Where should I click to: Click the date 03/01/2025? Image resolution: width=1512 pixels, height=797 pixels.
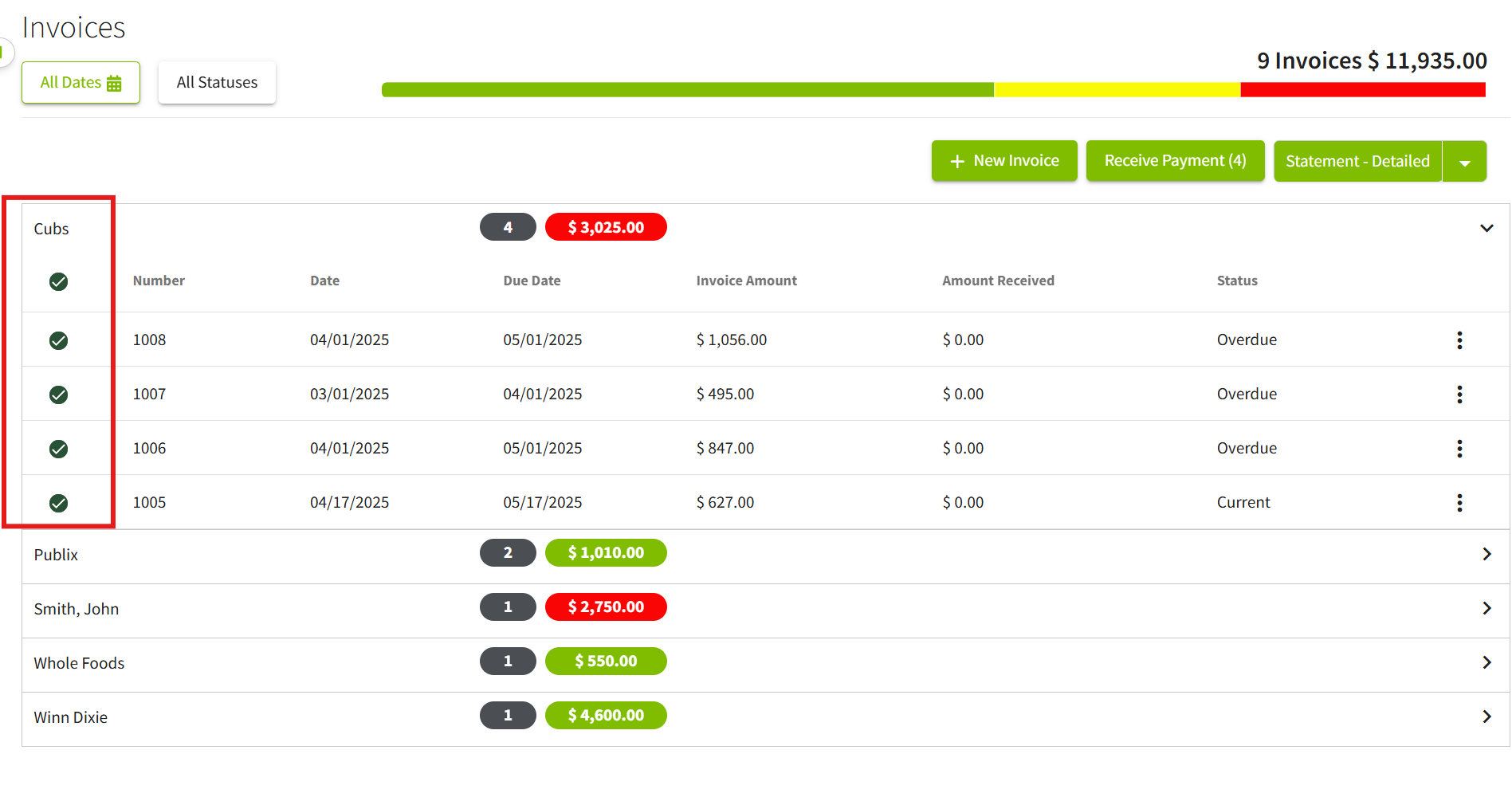pos(349,394)
